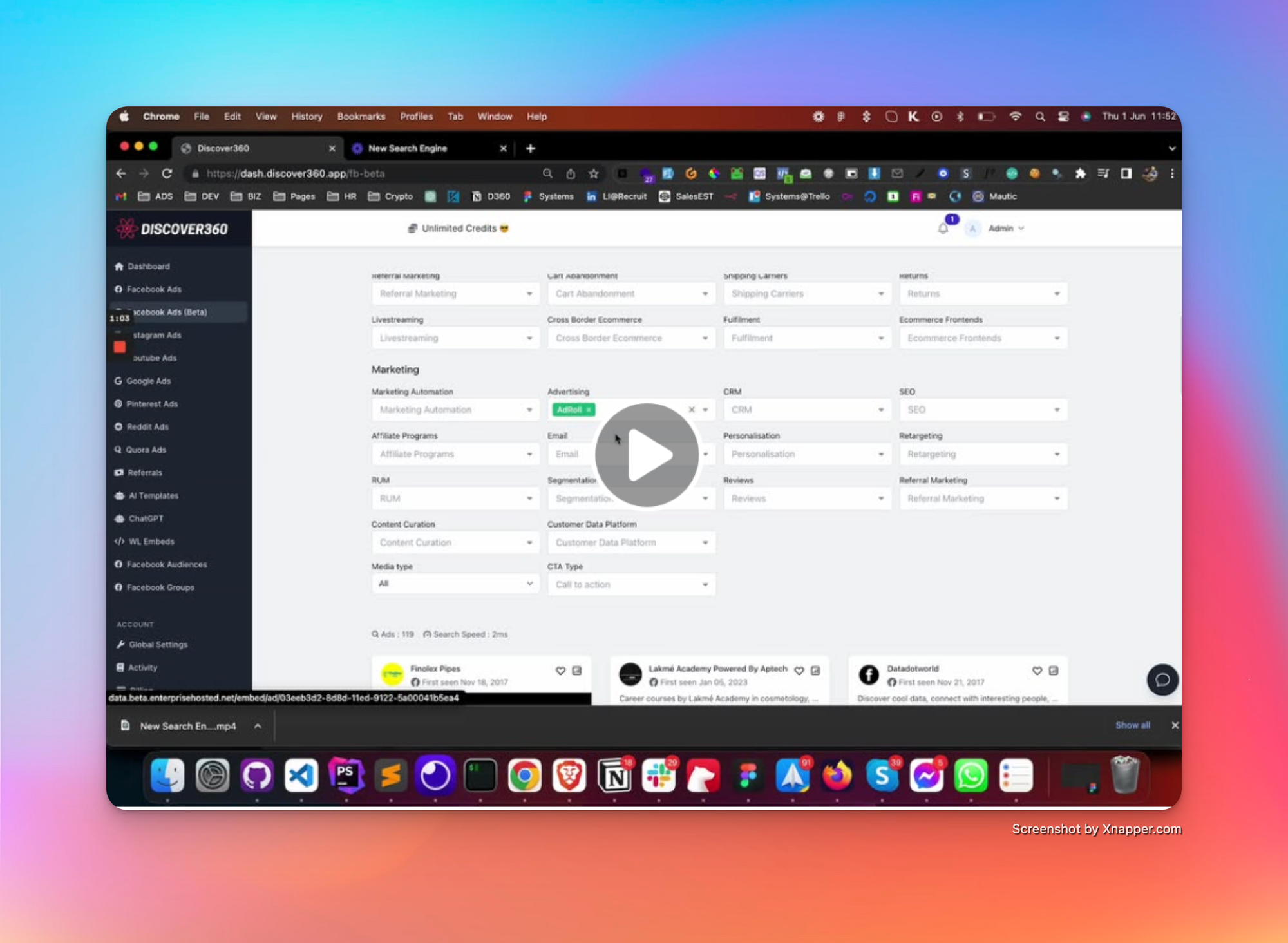Click the large video play button

click(x=647, y=455)
